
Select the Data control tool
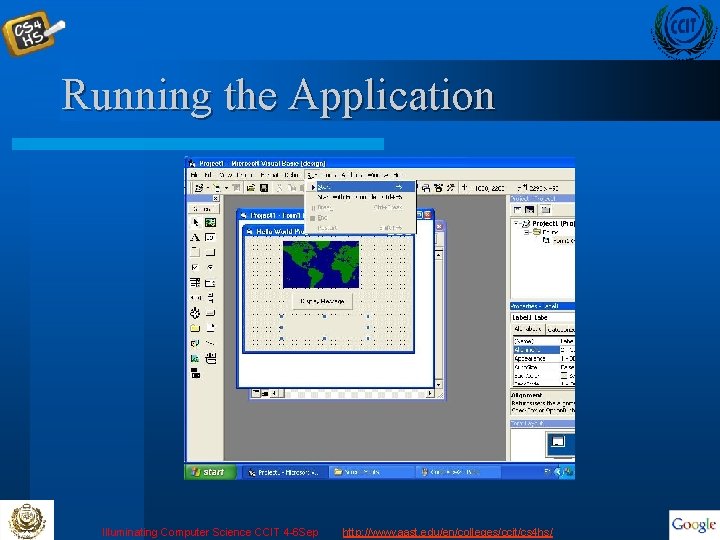pyautogui.click(x=210, y=358)
